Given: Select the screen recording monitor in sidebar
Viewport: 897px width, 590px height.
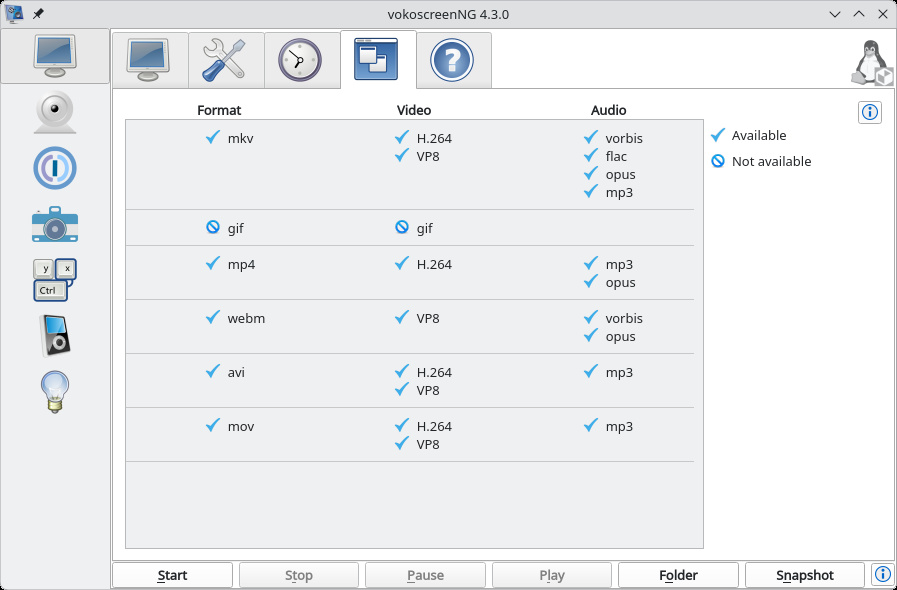Looking at the screenshot, I should pyautogui.click(x=55, y=56).
